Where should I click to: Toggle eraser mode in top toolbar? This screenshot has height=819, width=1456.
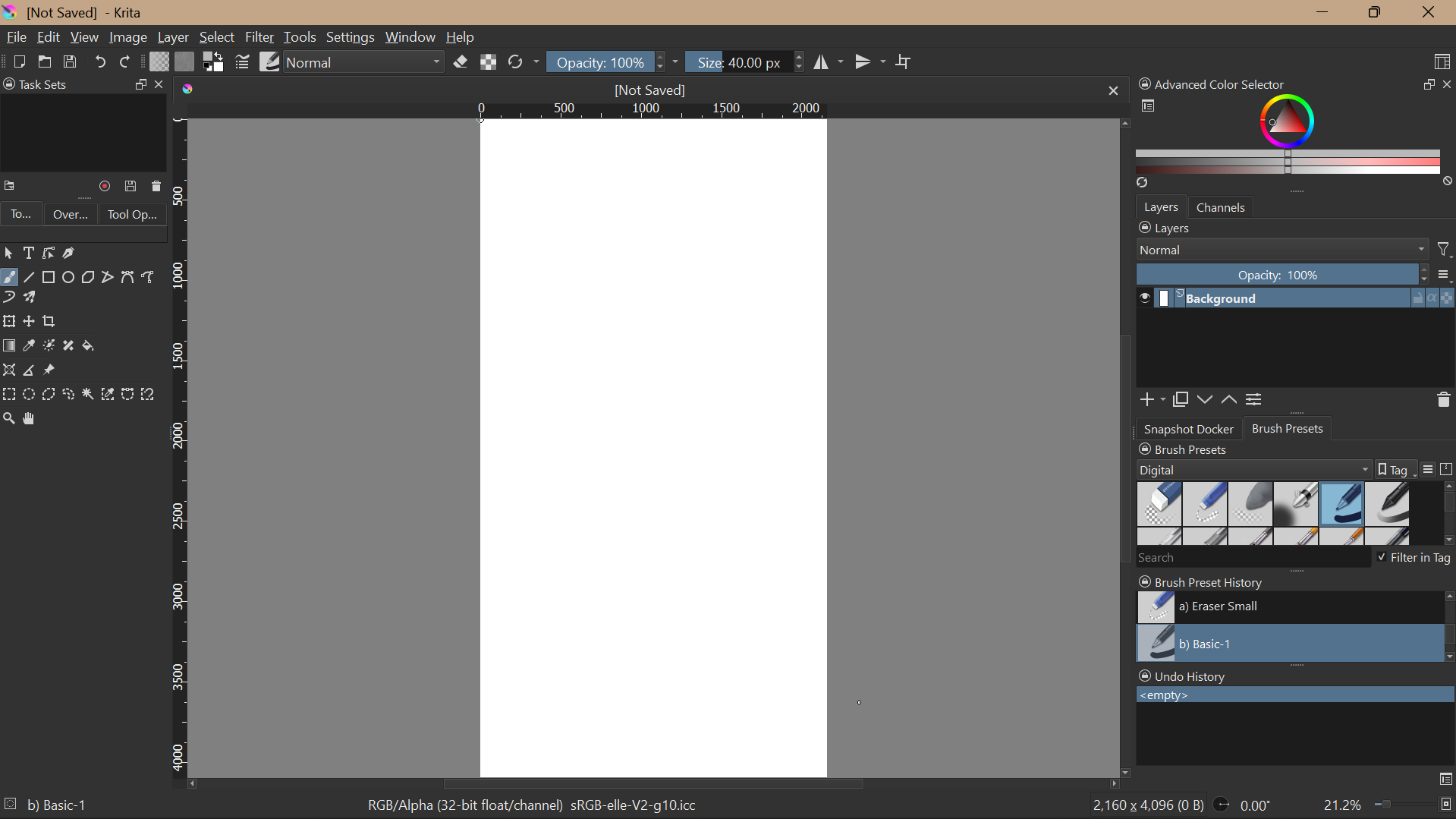[461, 62]
